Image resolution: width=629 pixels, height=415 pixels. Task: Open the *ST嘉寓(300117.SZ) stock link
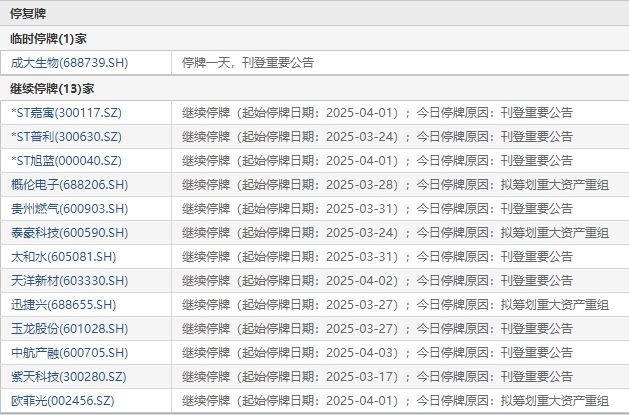click(x=66, y=113)
